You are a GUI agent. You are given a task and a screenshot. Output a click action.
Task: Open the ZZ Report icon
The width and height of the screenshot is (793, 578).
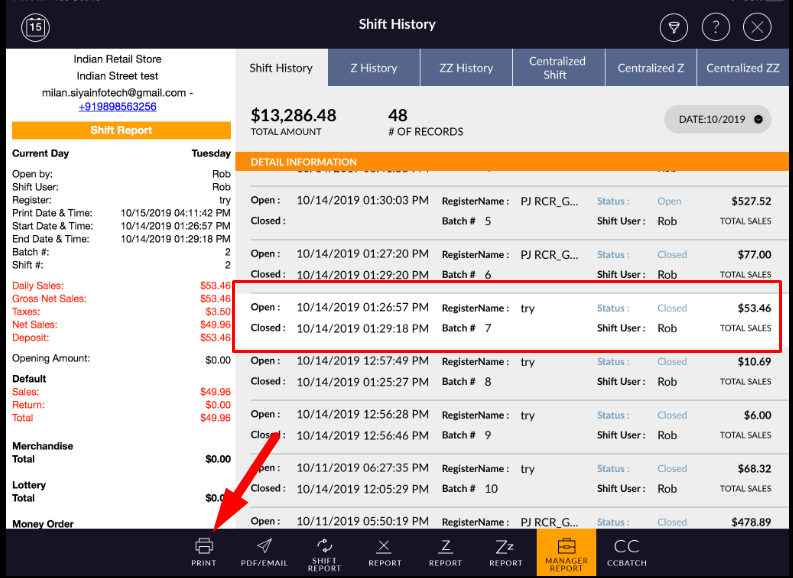pyautogui.click(x=505, y=551)
